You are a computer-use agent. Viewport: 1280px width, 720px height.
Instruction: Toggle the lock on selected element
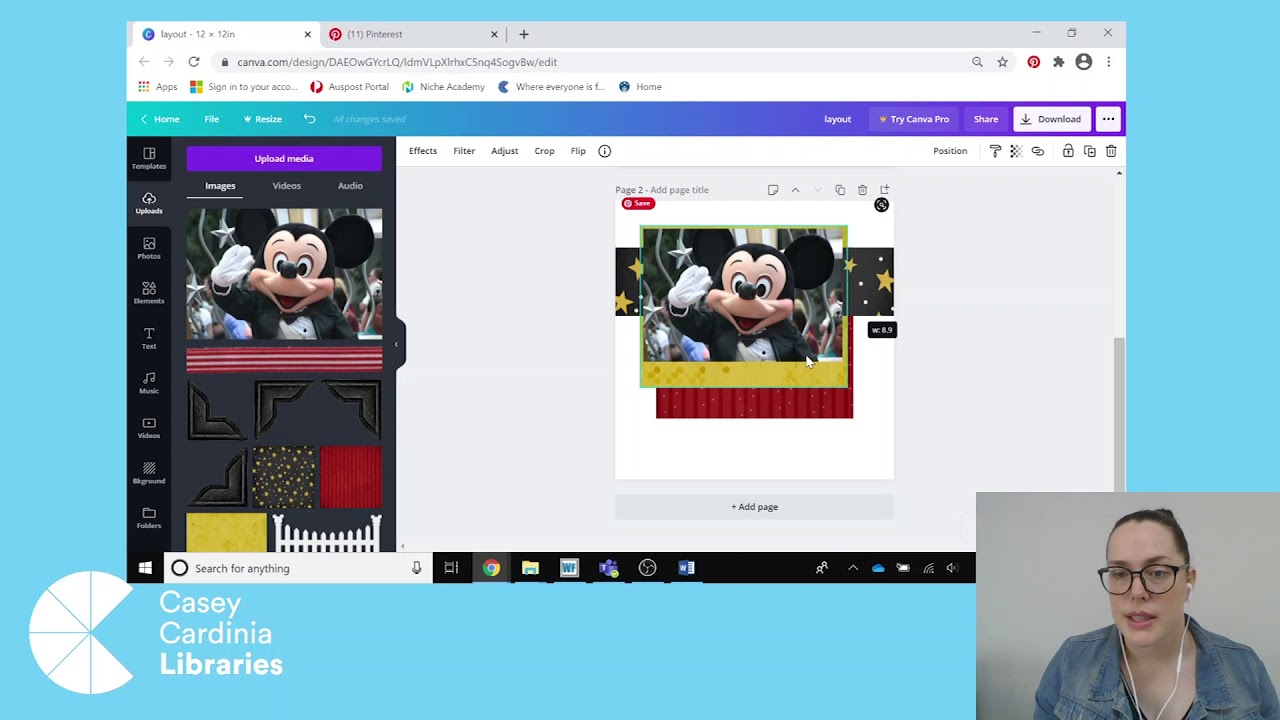point(1068,151)
